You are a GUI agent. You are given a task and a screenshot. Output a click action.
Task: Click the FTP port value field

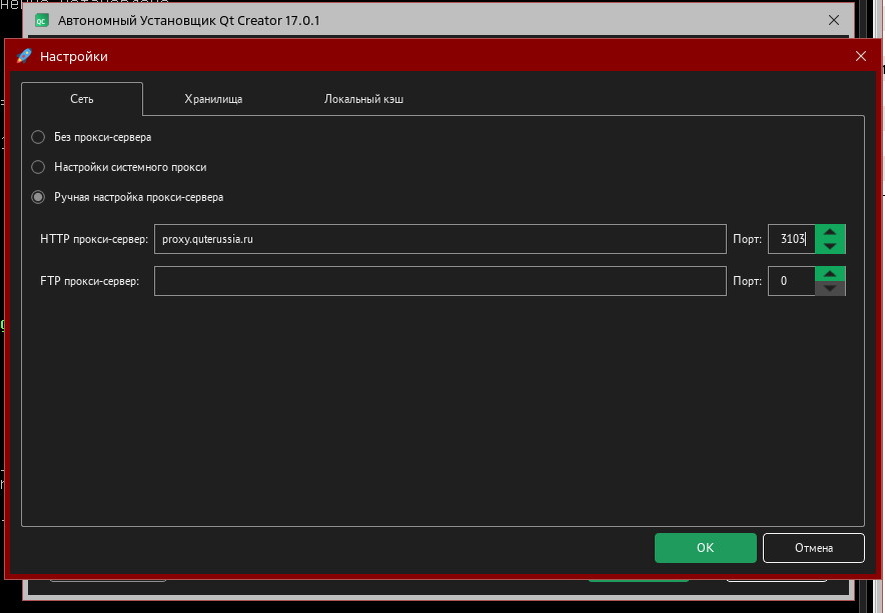click(791, 281)
